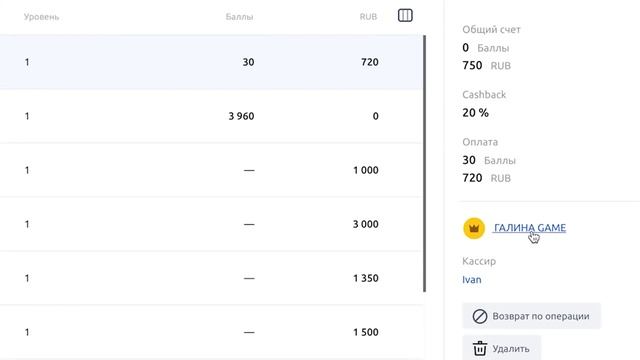Select the row with 1 350 RUB
The height and width of the screenshot is (360, 640).
[x=211, y=278]
